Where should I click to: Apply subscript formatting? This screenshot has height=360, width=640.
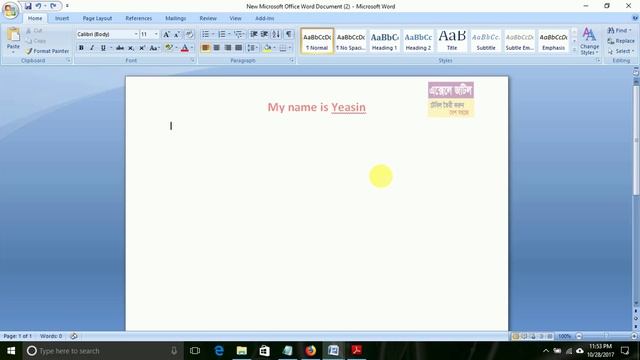(131, 48)
